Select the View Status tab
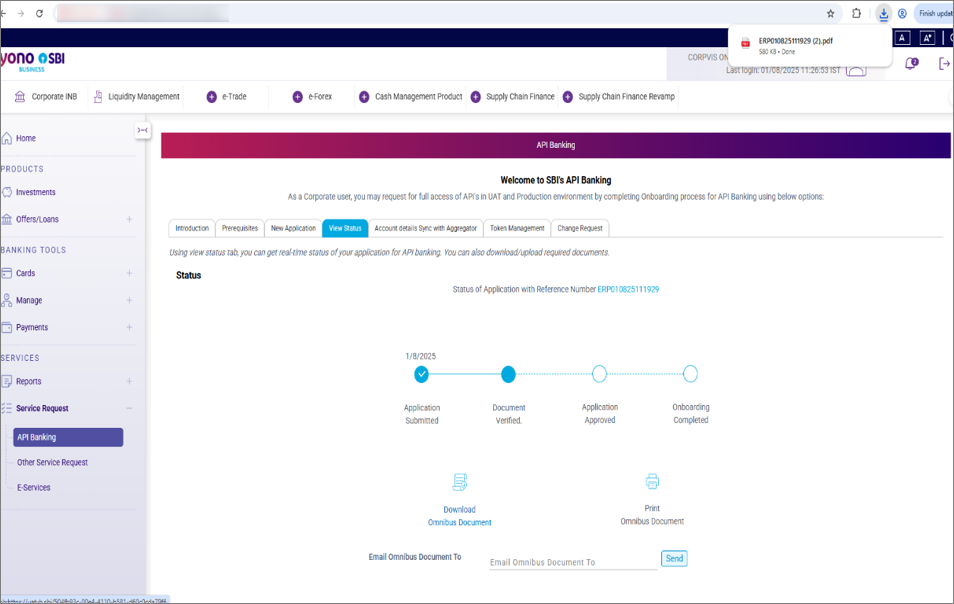The image size is (954, 604). (345, 228)
